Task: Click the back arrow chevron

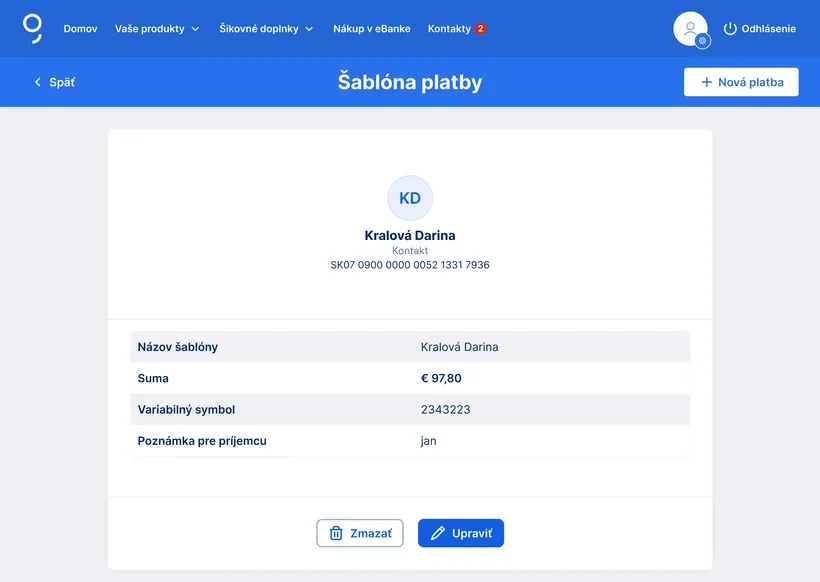Action: tap(38, 82)
